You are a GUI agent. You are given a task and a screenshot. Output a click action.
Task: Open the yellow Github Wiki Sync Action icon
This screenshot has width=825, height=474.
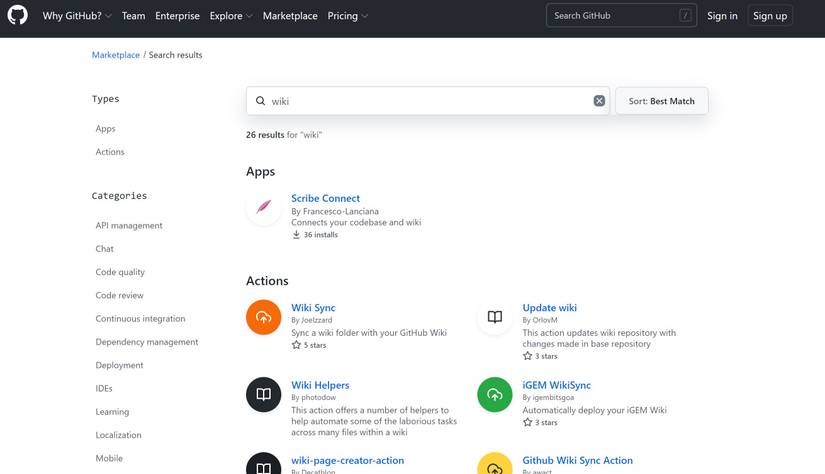point(494,466)
